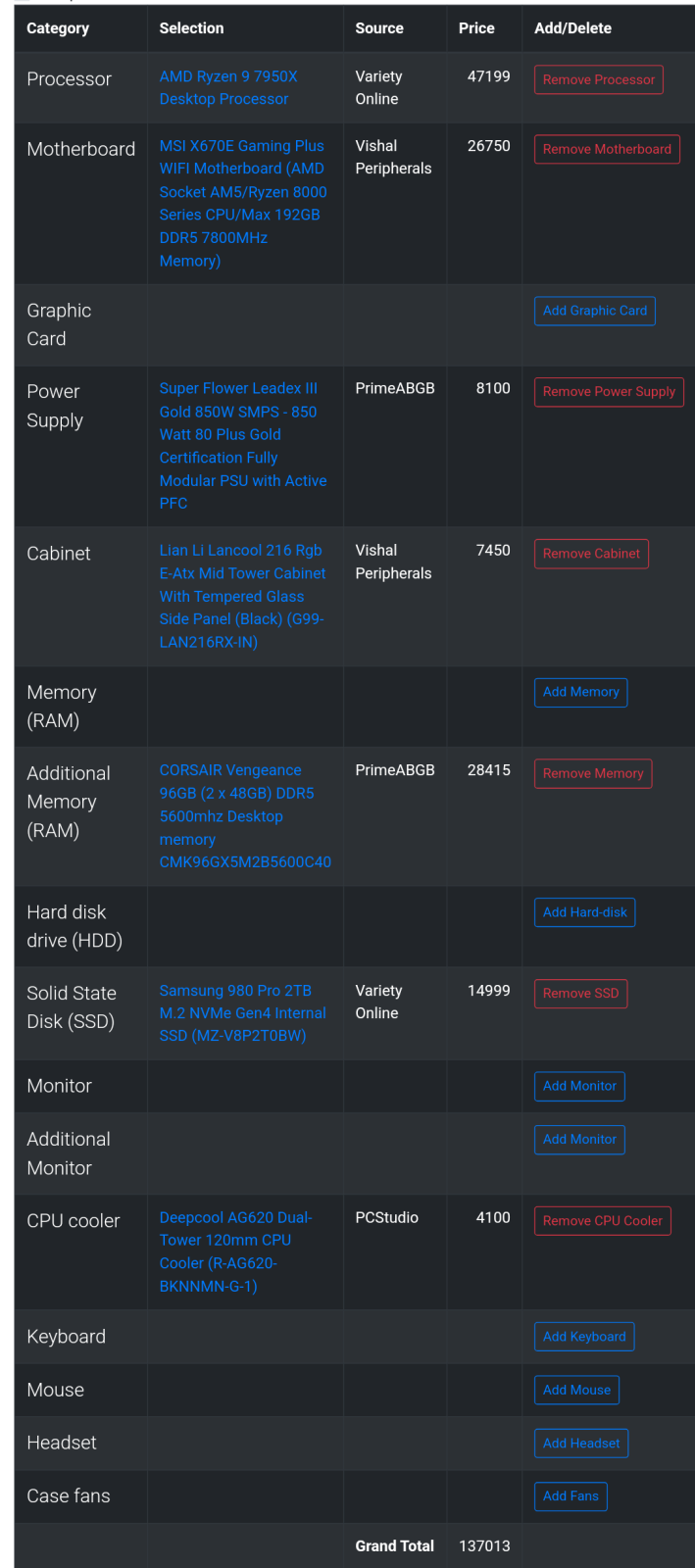This screenshot has height=1568, width=695.
Task: Click the Add Hard-disk button
Action: 584,912
